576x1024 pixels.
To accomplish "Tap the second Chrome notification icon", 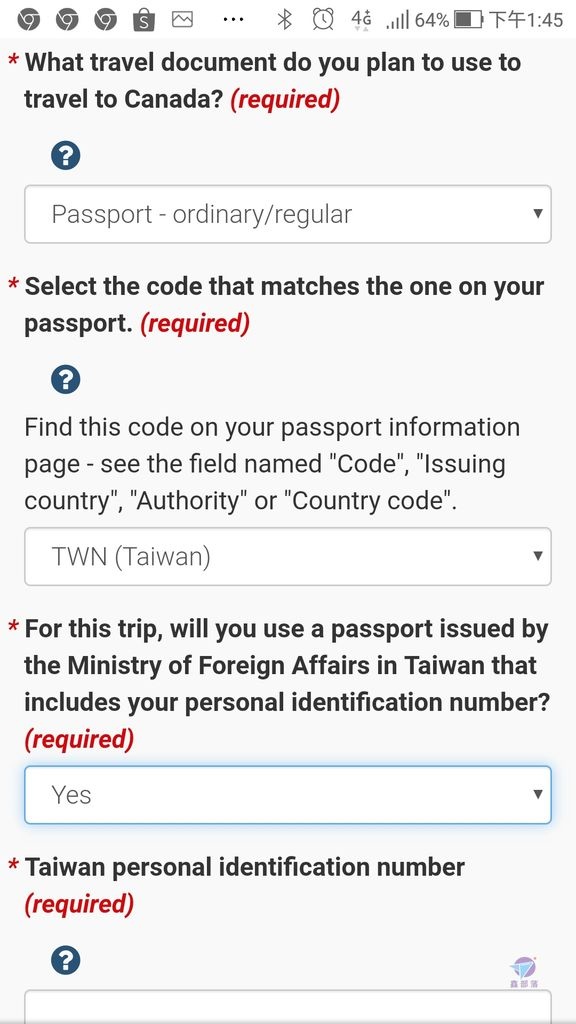I will click(x=67, y=20).
